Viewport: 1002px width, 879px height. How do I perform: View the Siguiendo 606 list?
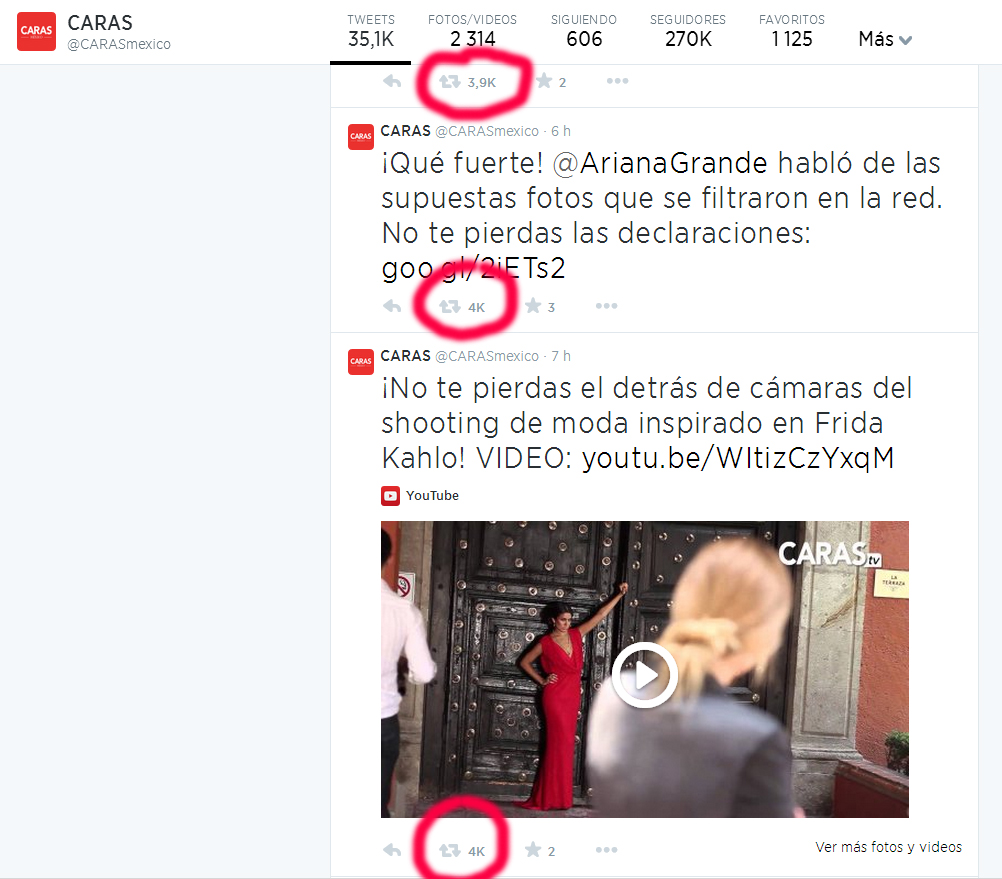(x=584, y=31)
